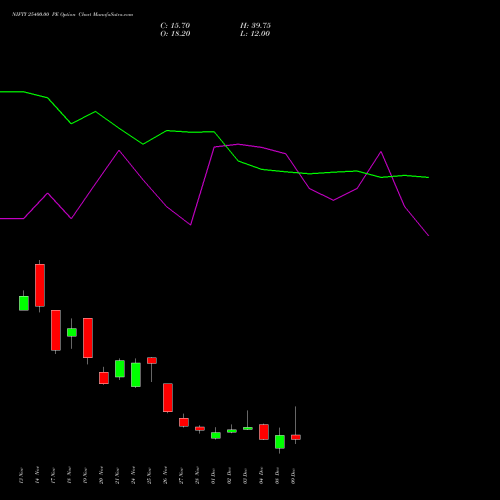Select the red candlestick above 26 Nov
This screenshot has width=500, height=500.
tap(168, 398)
